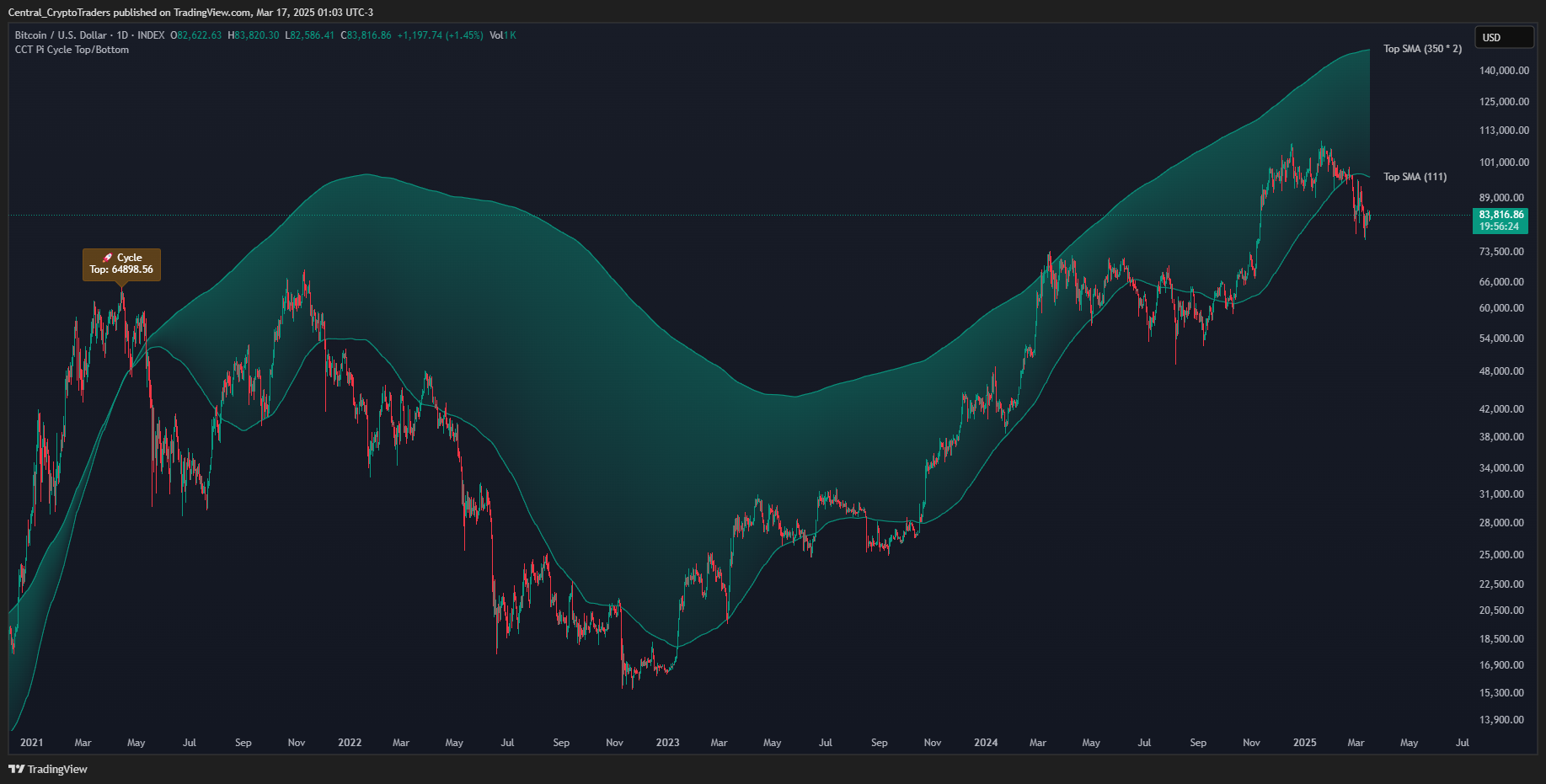1546x784 pixels.
Task: Click the 140,000.00 price axis label
Action: click(1504, 71)
